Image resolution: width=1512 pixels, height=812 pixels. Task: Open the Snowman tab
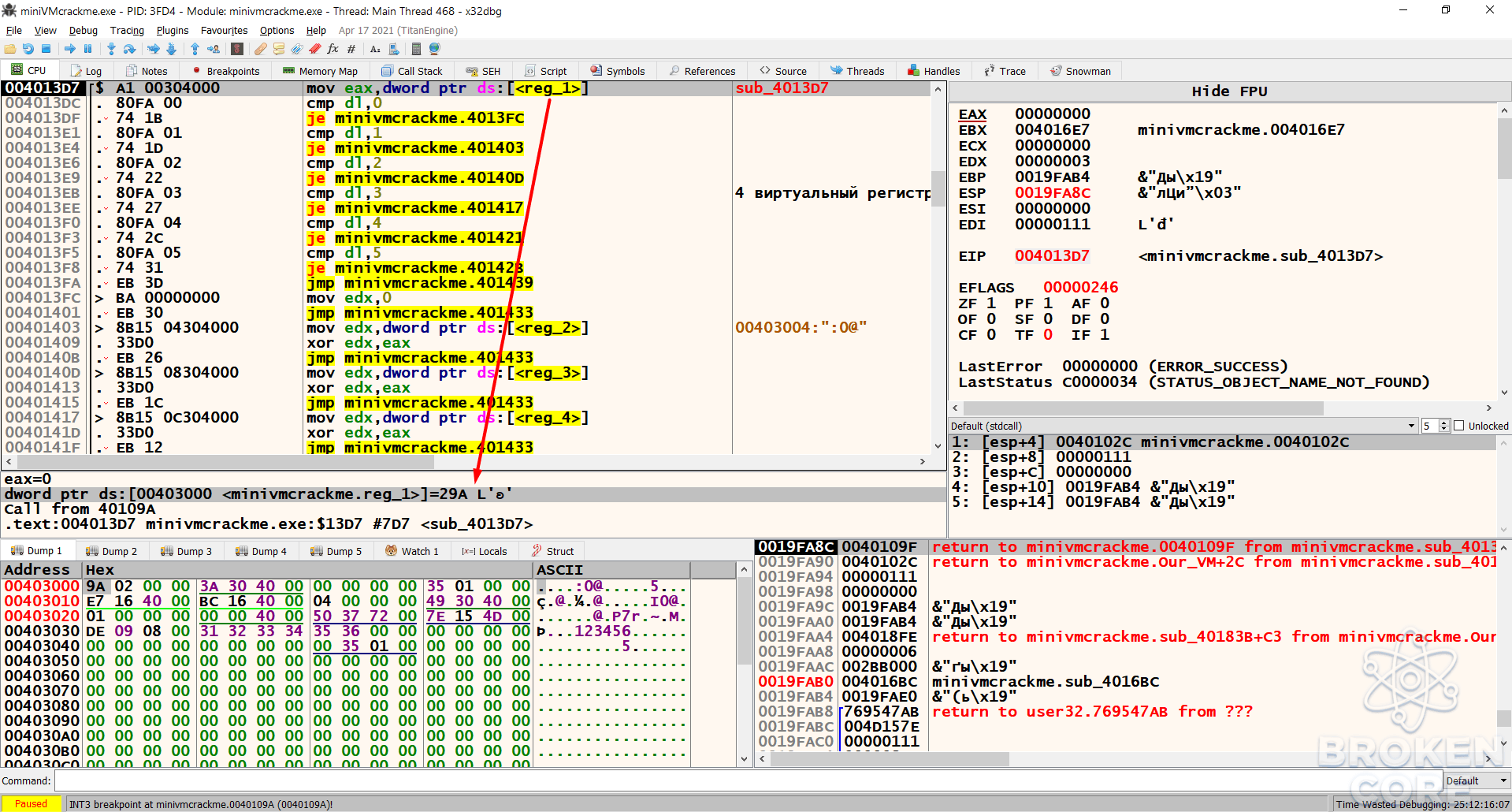point(1080,71)
